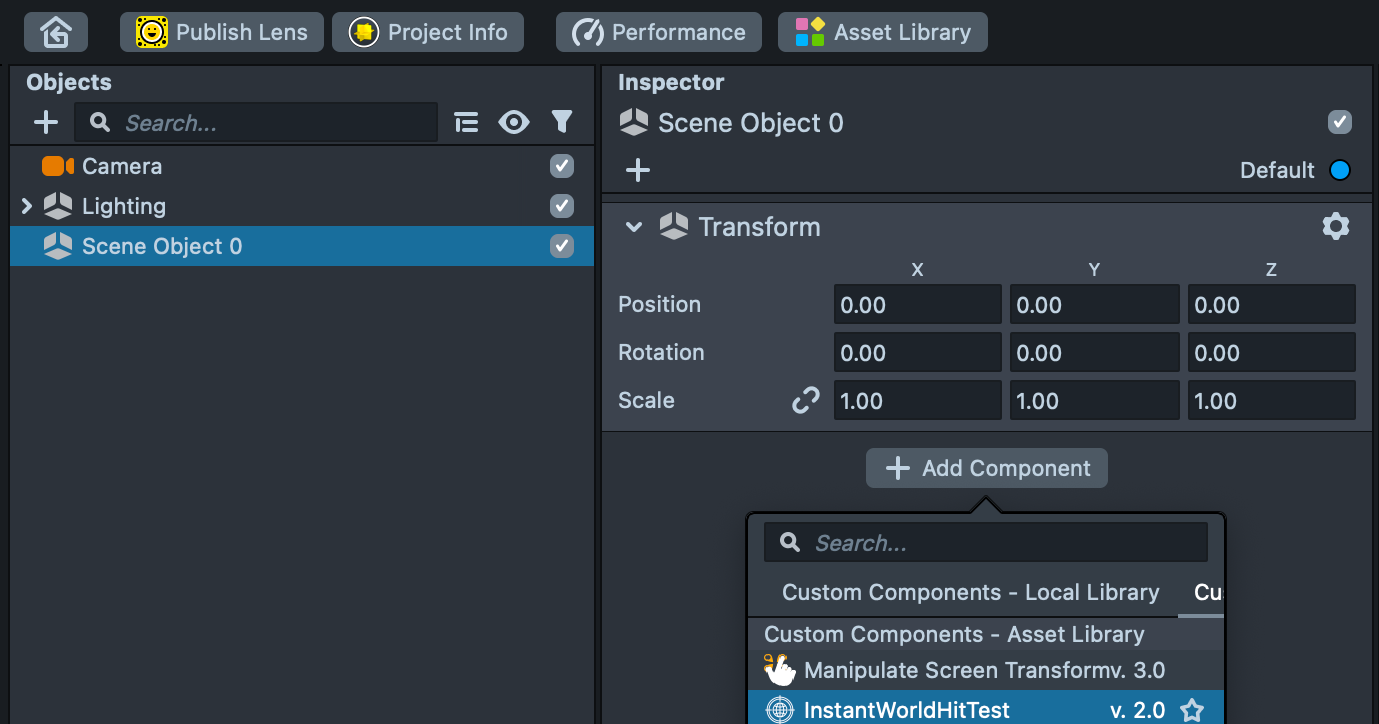Toggle the Inspector Scene Object 0 enabled checkbox

(1339, 123)
